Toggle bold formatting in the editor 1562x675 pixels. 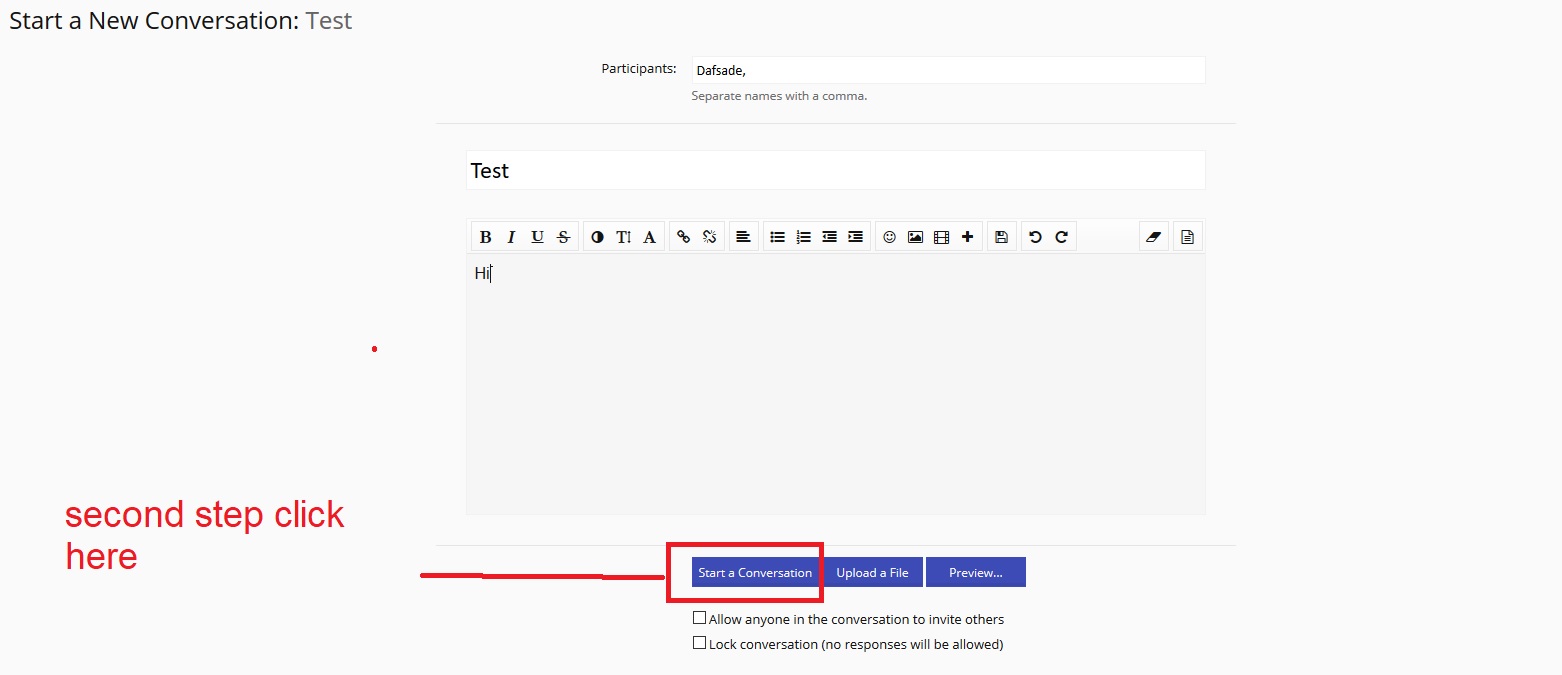[x=485, y=237]
